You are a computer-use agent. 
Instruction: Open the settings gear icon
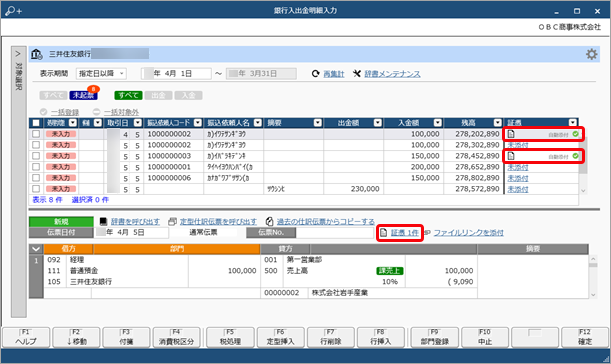pos(592,54)
